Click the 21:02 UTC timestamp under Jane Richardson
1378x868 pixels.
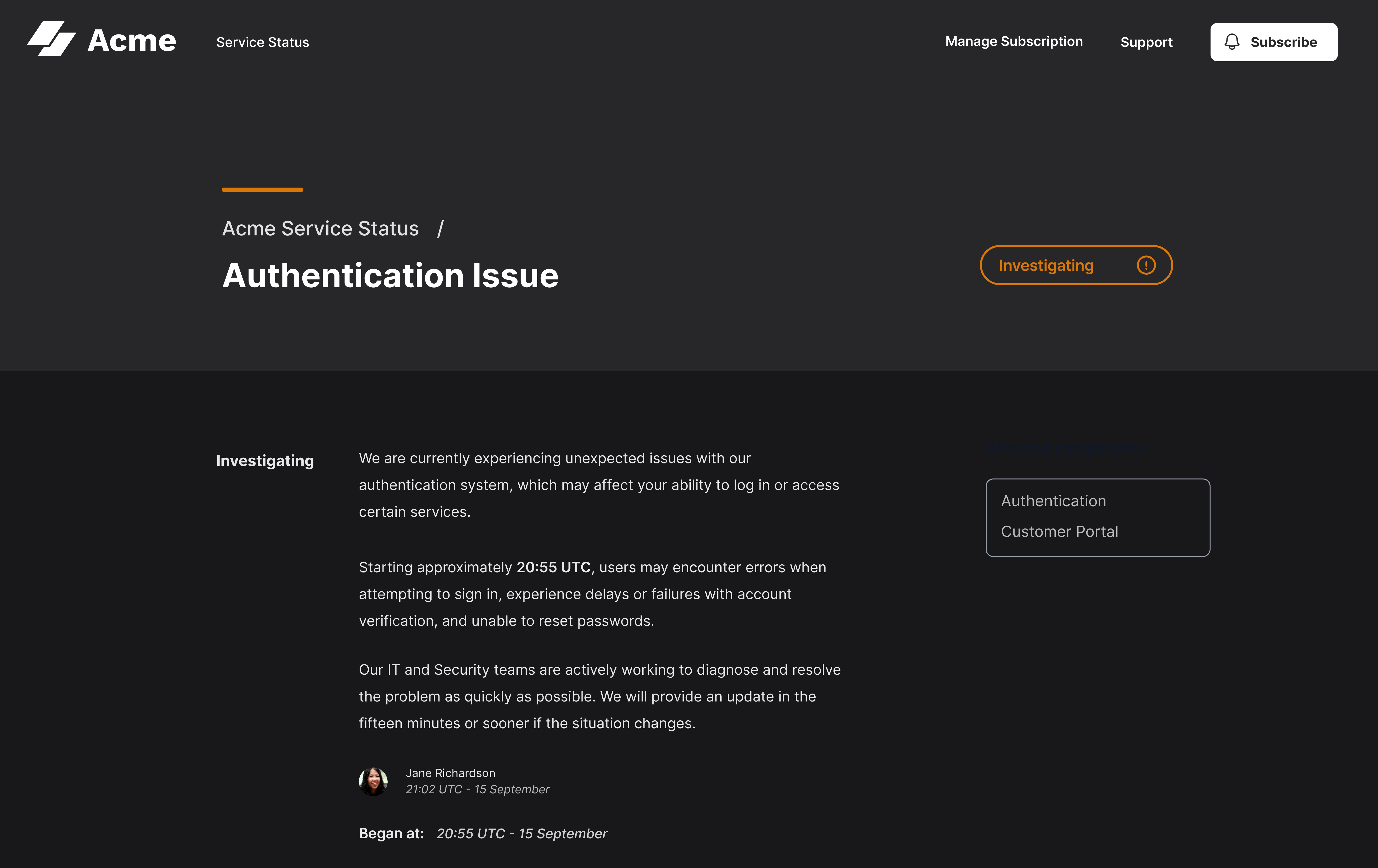[x=477, y=789]
